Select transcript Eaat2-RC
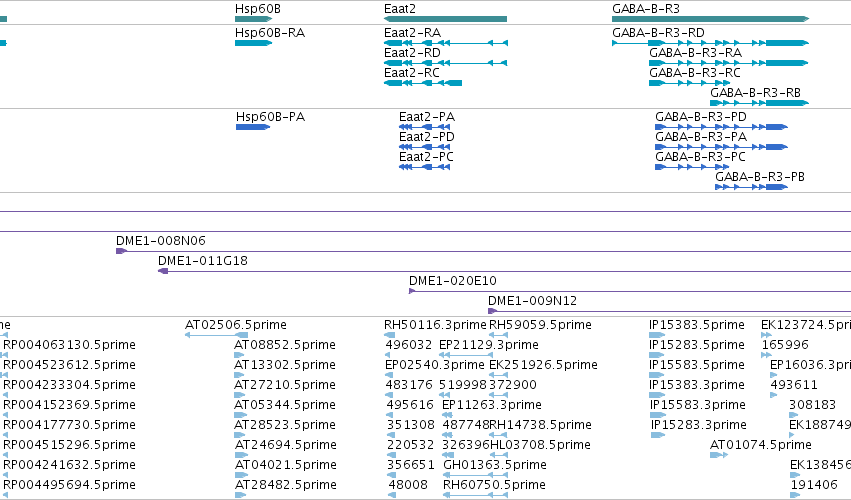This screenshot has width=851, height=500. click(412, 73)
